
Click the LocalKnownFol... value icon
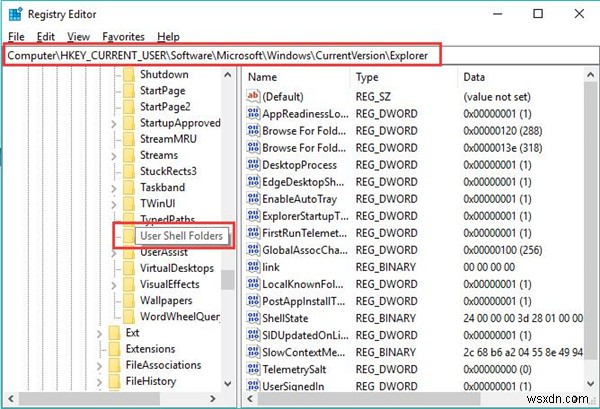click(253, 284)
